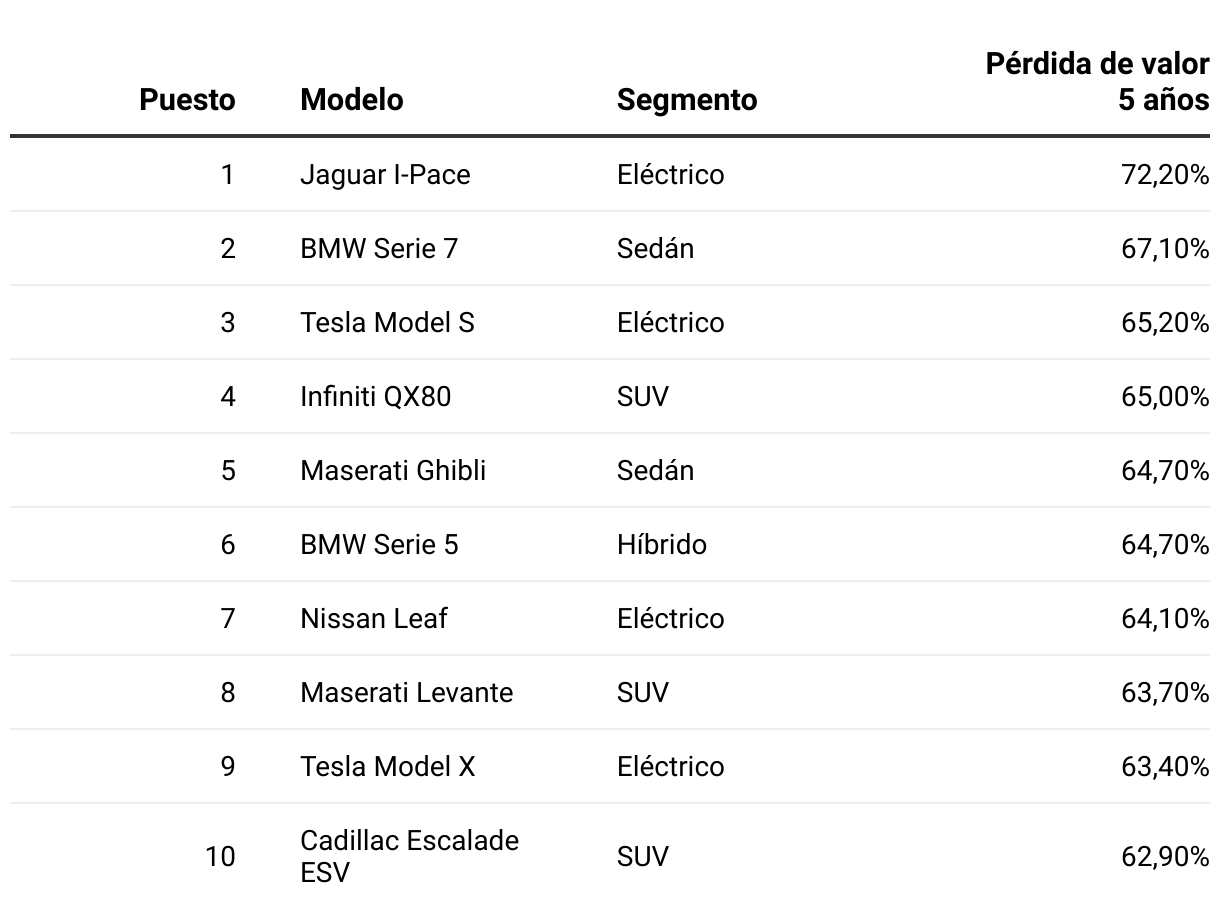Click the 72,20% value cell
The height and width of the screenshot is (918, 1220).
[x=1165, y=175]
